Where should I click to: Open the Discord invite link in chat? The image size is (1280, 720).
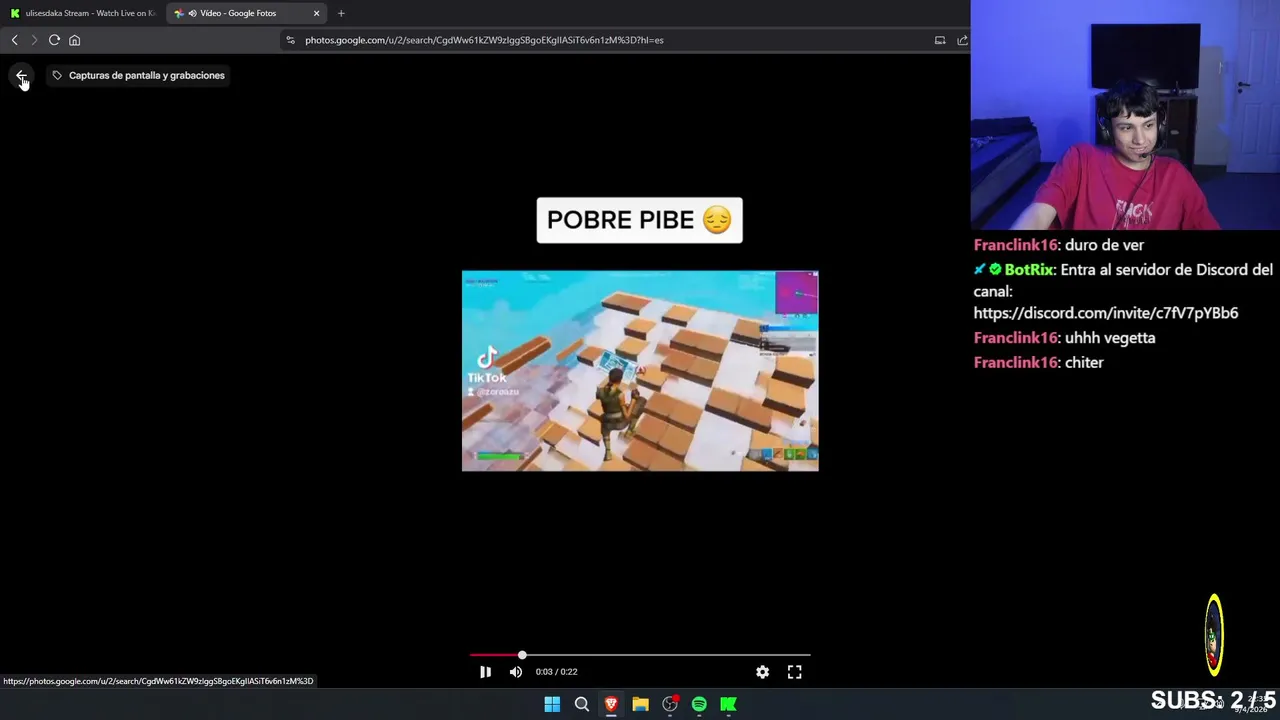coord(1106,313)
